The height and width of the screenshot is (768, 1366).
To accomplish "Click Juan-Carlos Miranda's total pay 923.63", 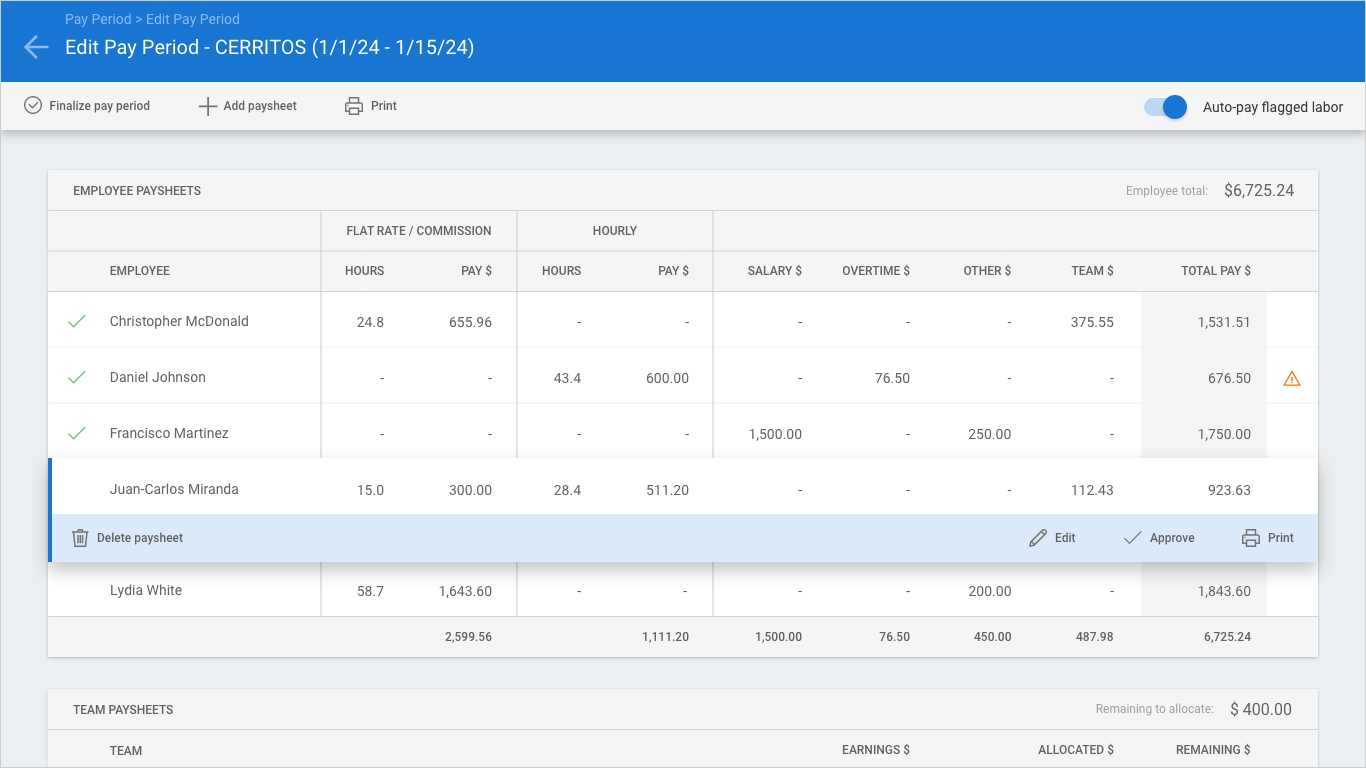I will point(1229,490).
